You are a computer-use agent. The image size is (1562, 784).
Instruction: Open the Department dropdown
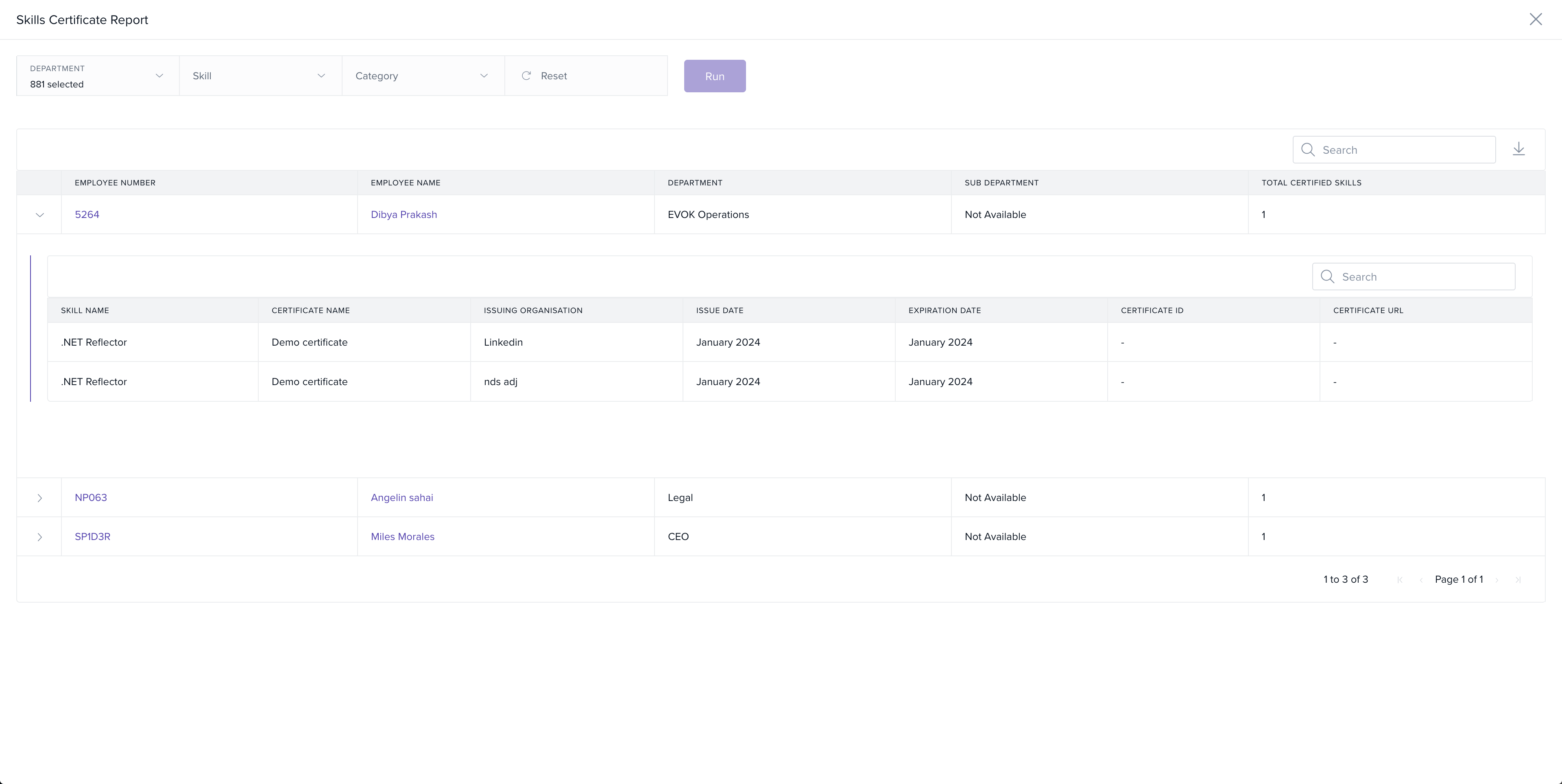pyautogui.click(x=97, y=76)
